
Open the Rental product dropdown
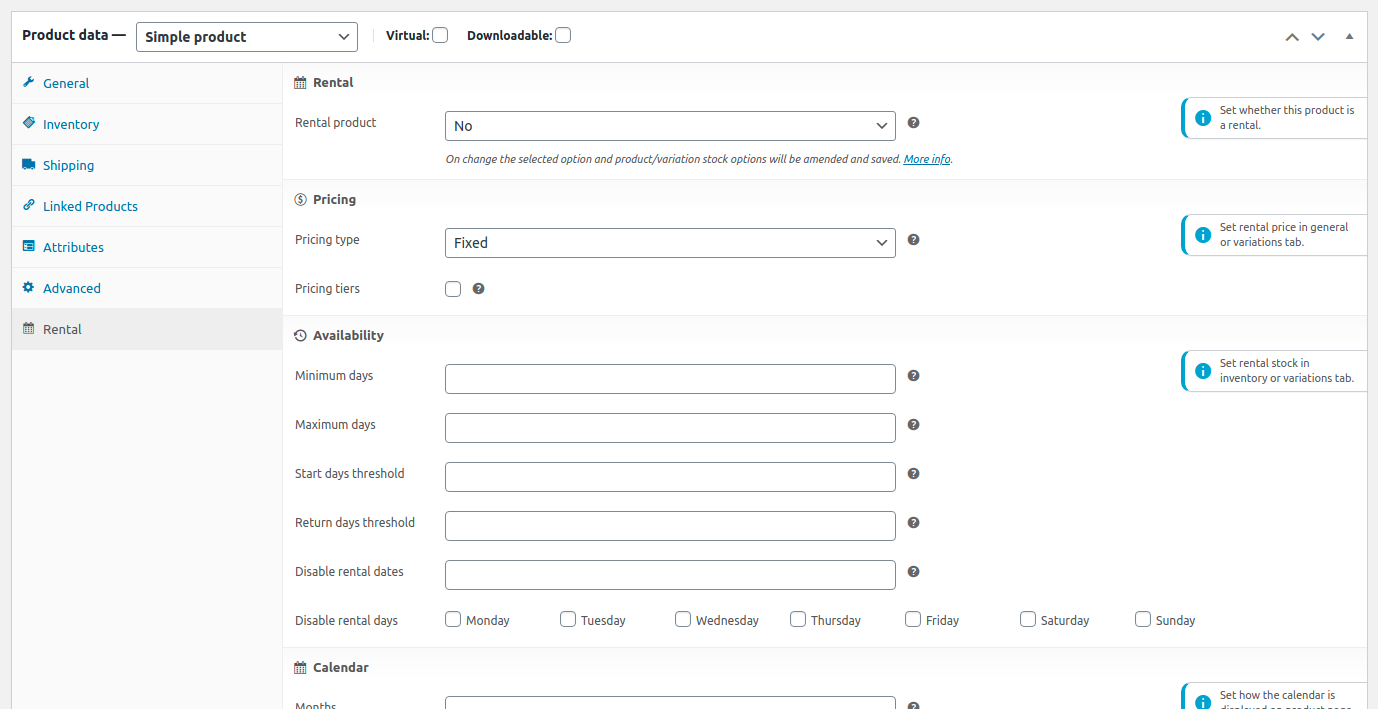tap(669, 125)
